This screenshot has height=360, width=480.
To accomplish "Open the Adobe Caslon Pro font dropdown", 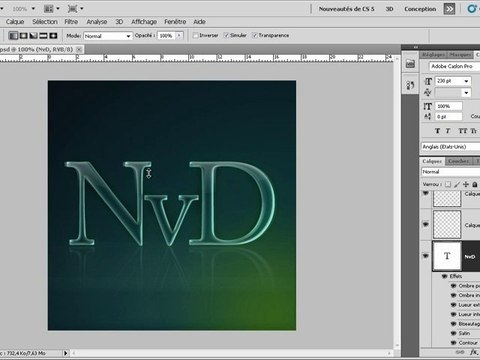I will (x=454, y=66).
